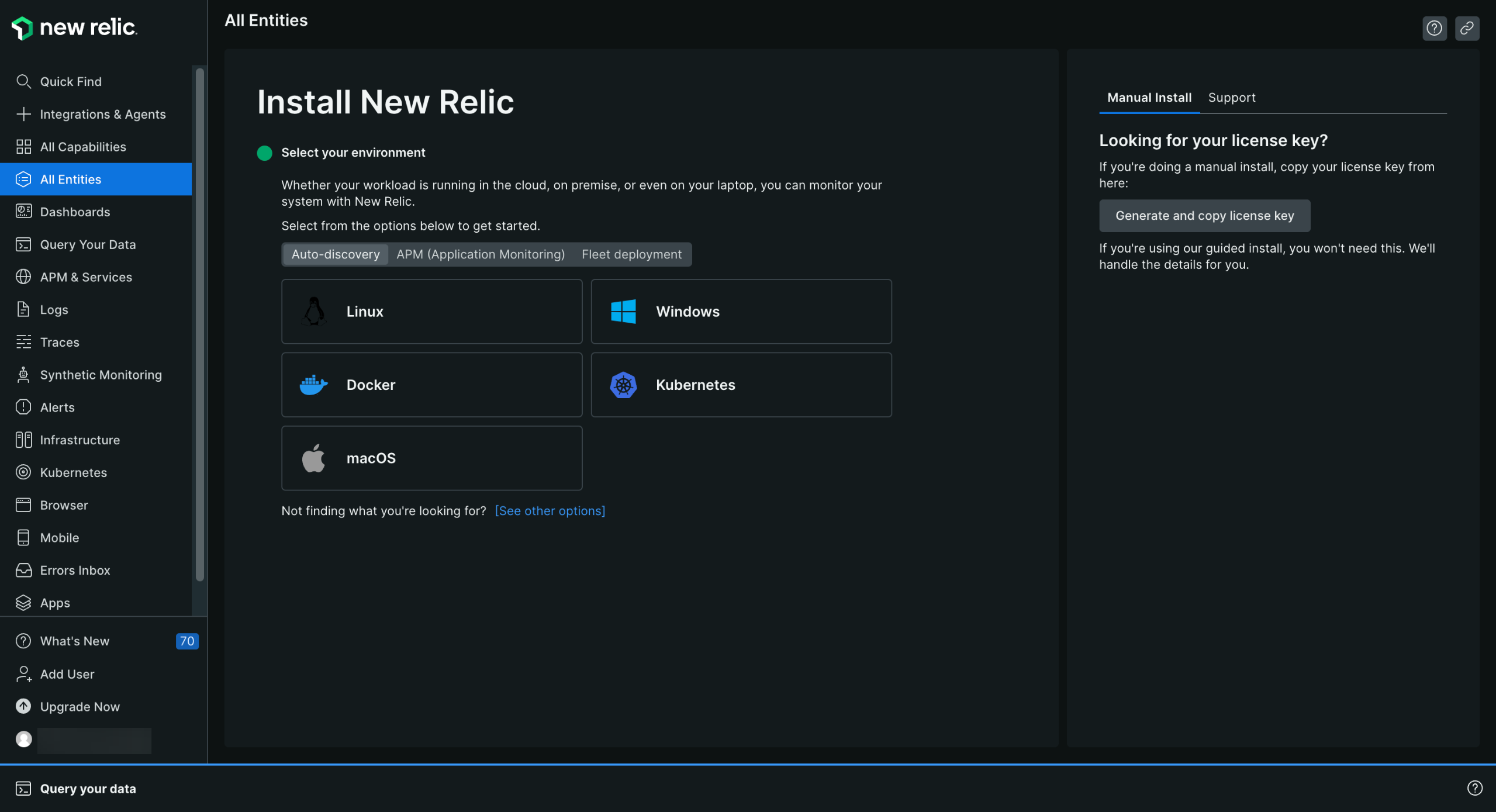Open Synthetic Monitoring sidebar item
Screen dimensions: 1496x812
click(x=101, y=375)
